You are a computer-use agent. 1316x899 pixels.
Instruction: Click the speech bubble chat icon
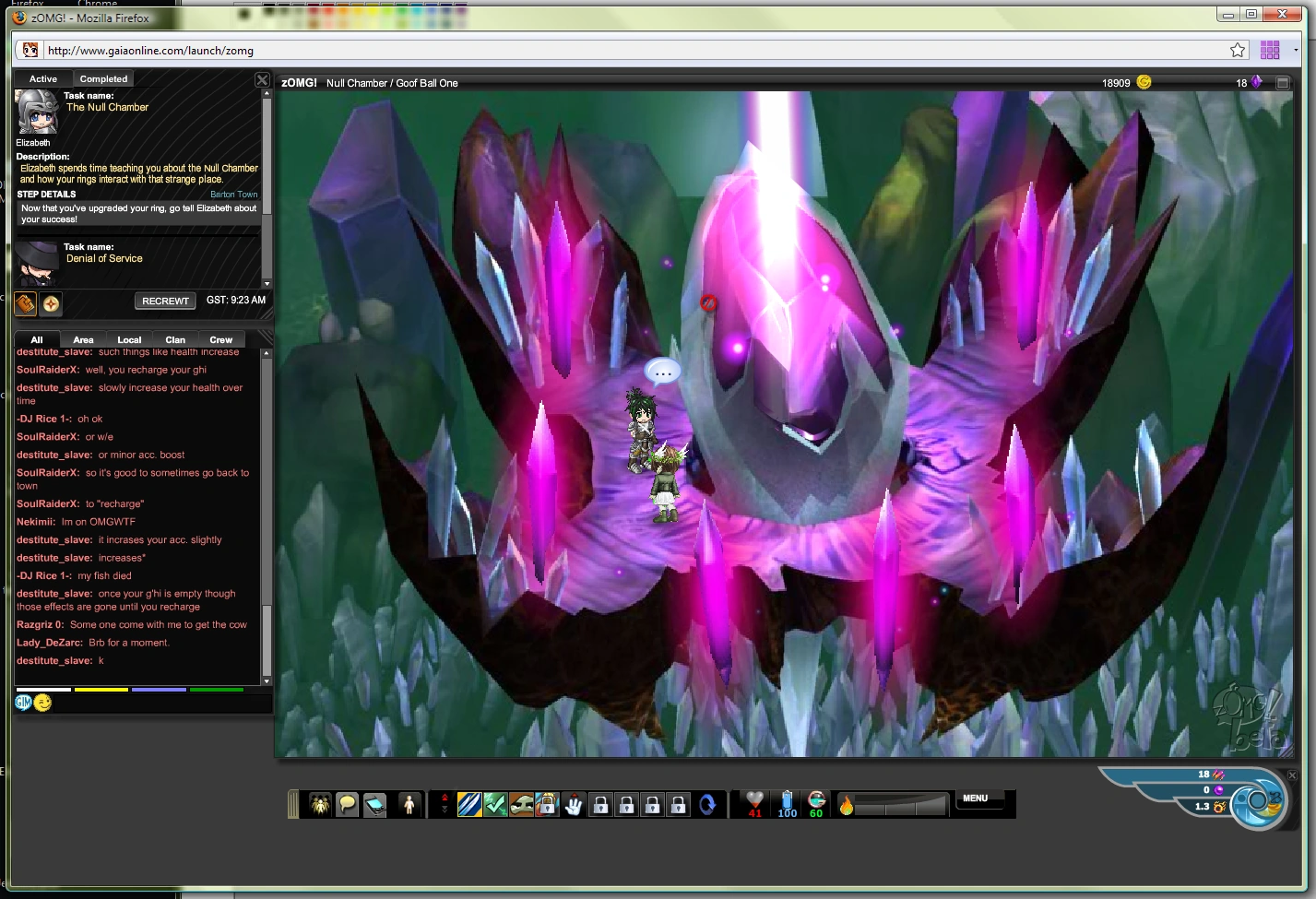pyautogui.click(x=347, y=805)
